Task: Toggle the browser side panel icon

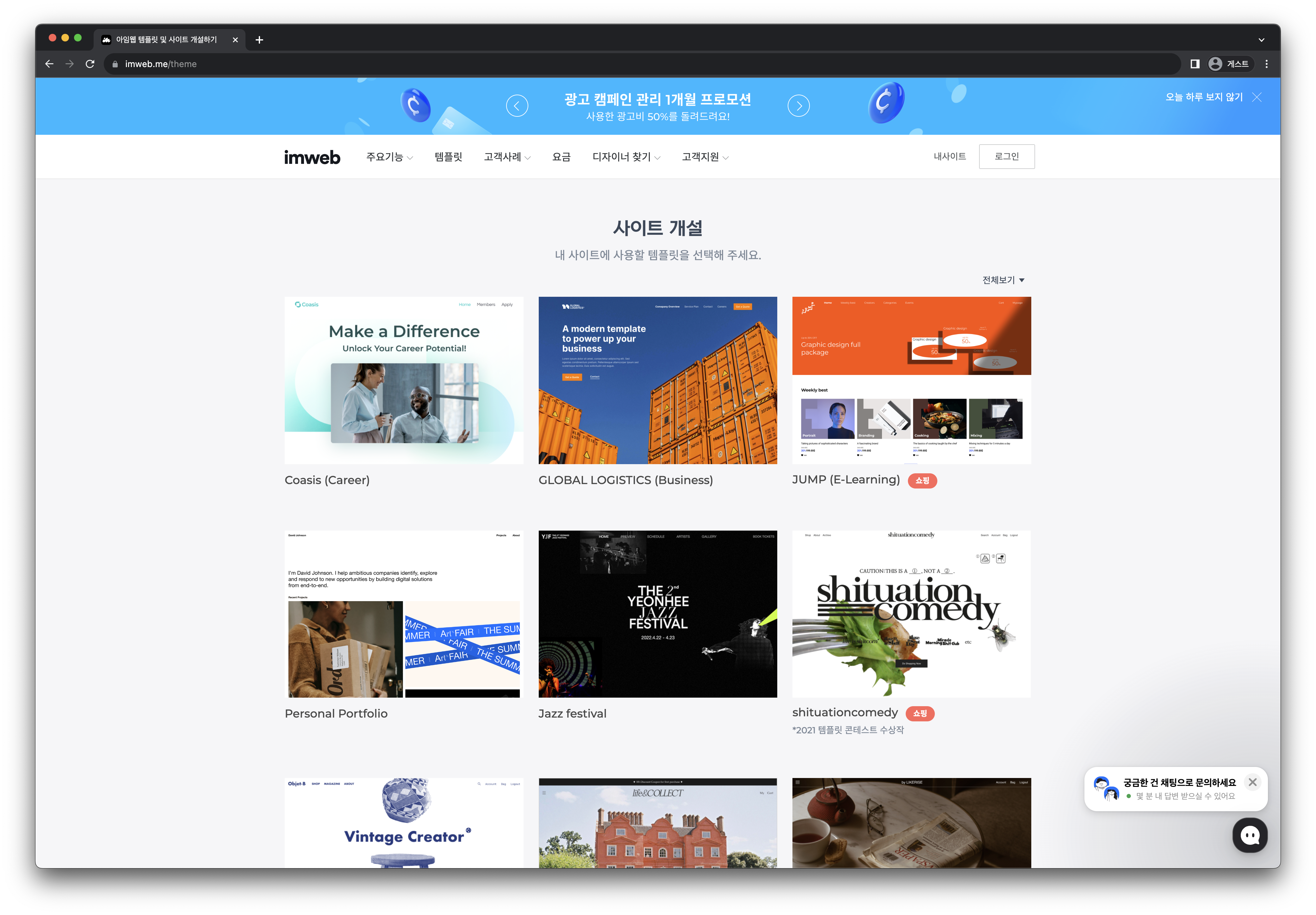Action: [1195, 64]
